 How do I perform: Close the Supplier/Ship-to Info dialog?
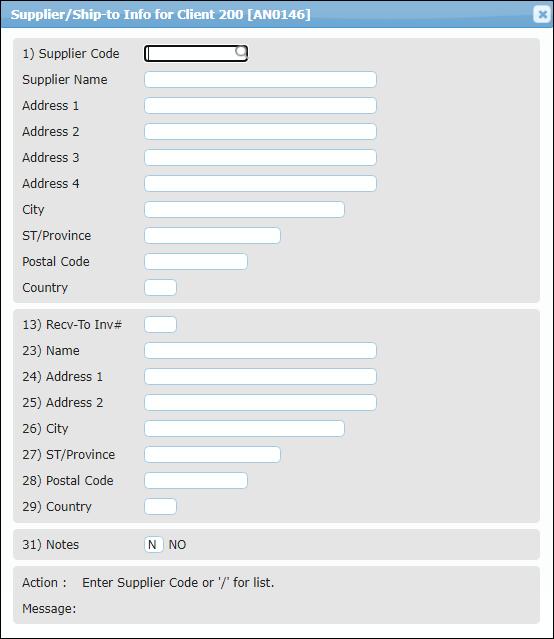click(x=542, y=14)
